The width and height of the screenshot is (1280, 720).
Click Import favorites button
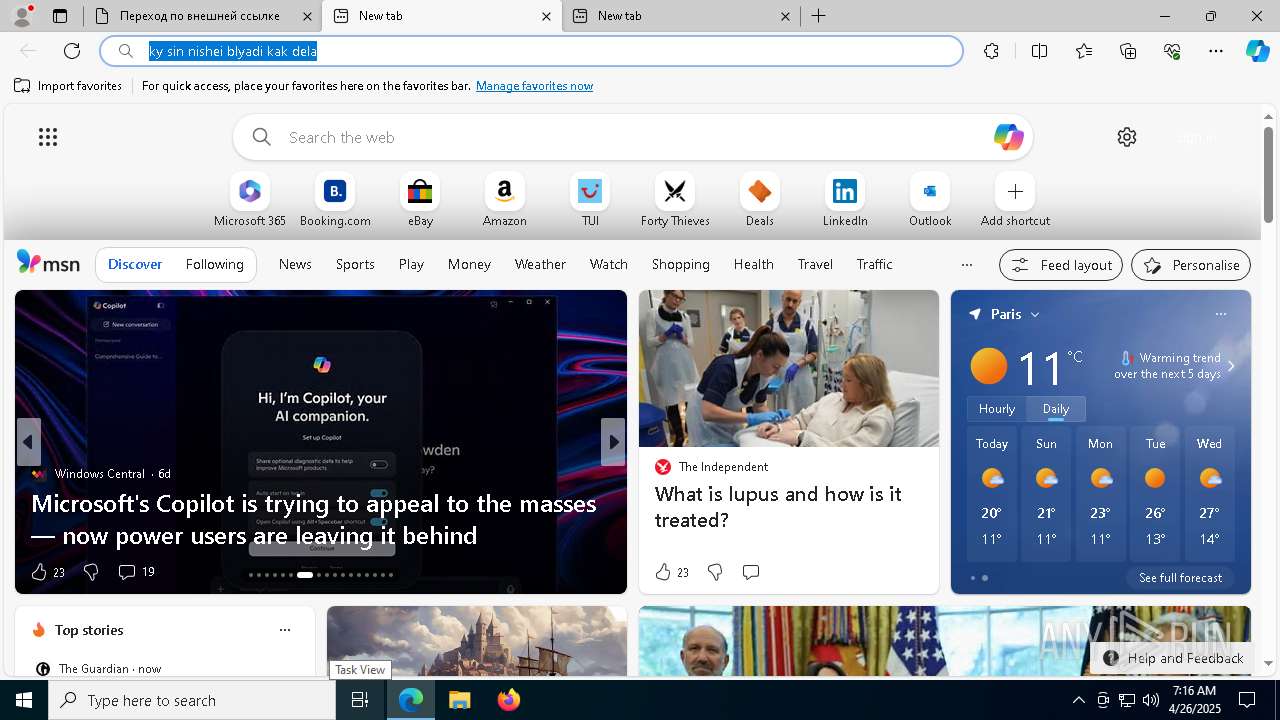[68, 86]
